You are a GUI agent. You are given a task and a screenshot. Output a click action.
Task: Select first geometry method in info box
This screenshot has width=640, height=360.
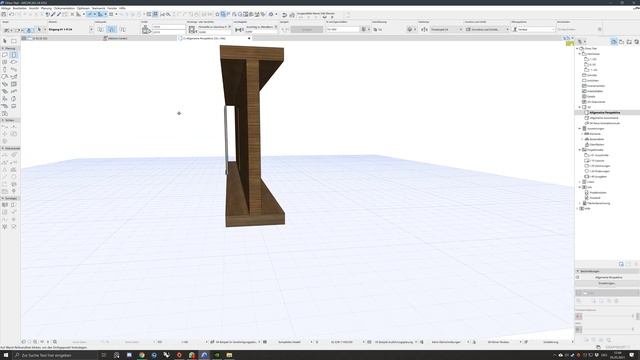[100, 29]
